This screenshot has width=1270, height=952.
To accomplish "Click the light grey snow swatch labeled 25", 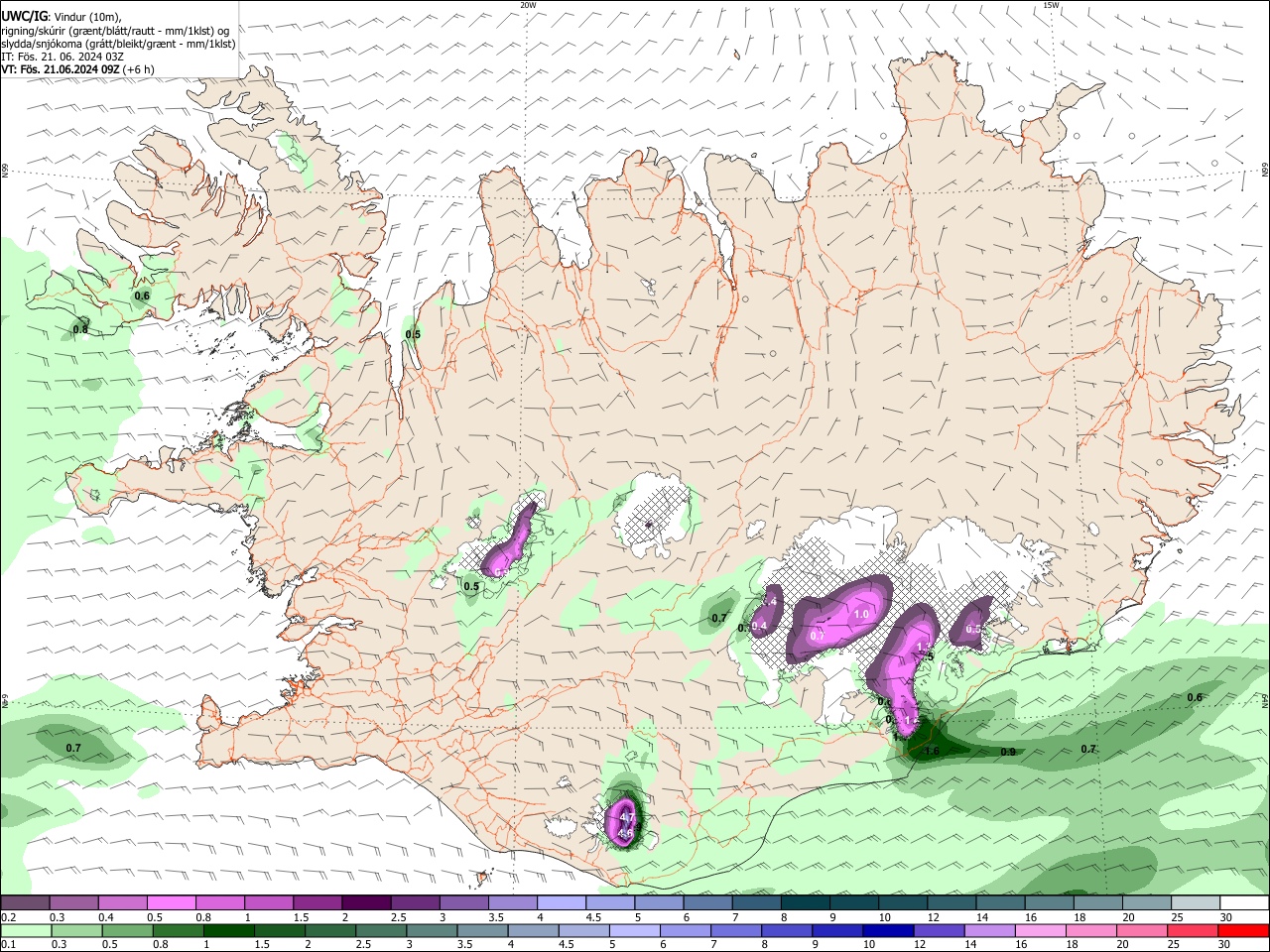I will point(1196,903).
